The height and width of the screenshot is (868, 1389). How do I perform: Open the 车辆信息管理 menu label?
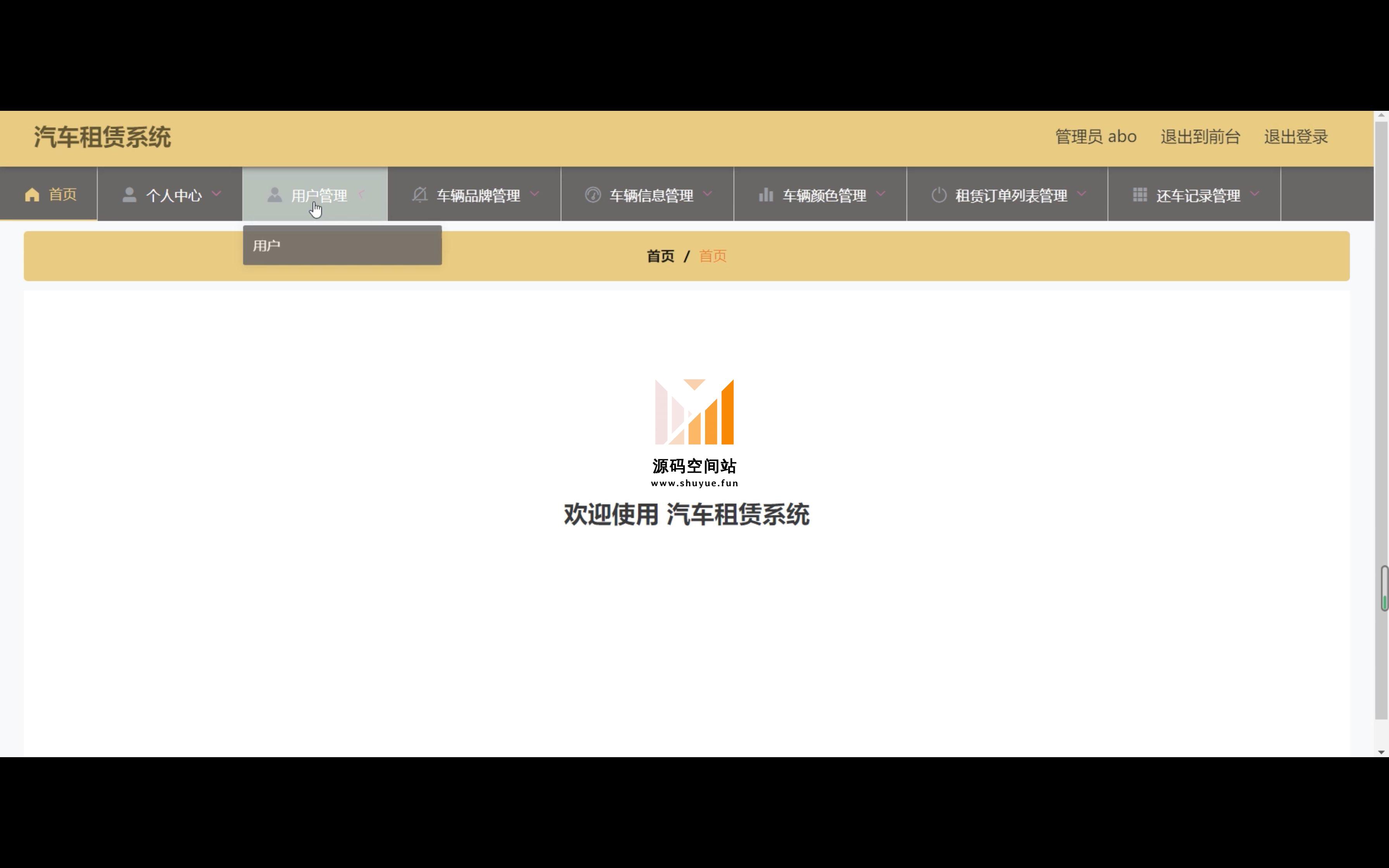tap(651, 196)
